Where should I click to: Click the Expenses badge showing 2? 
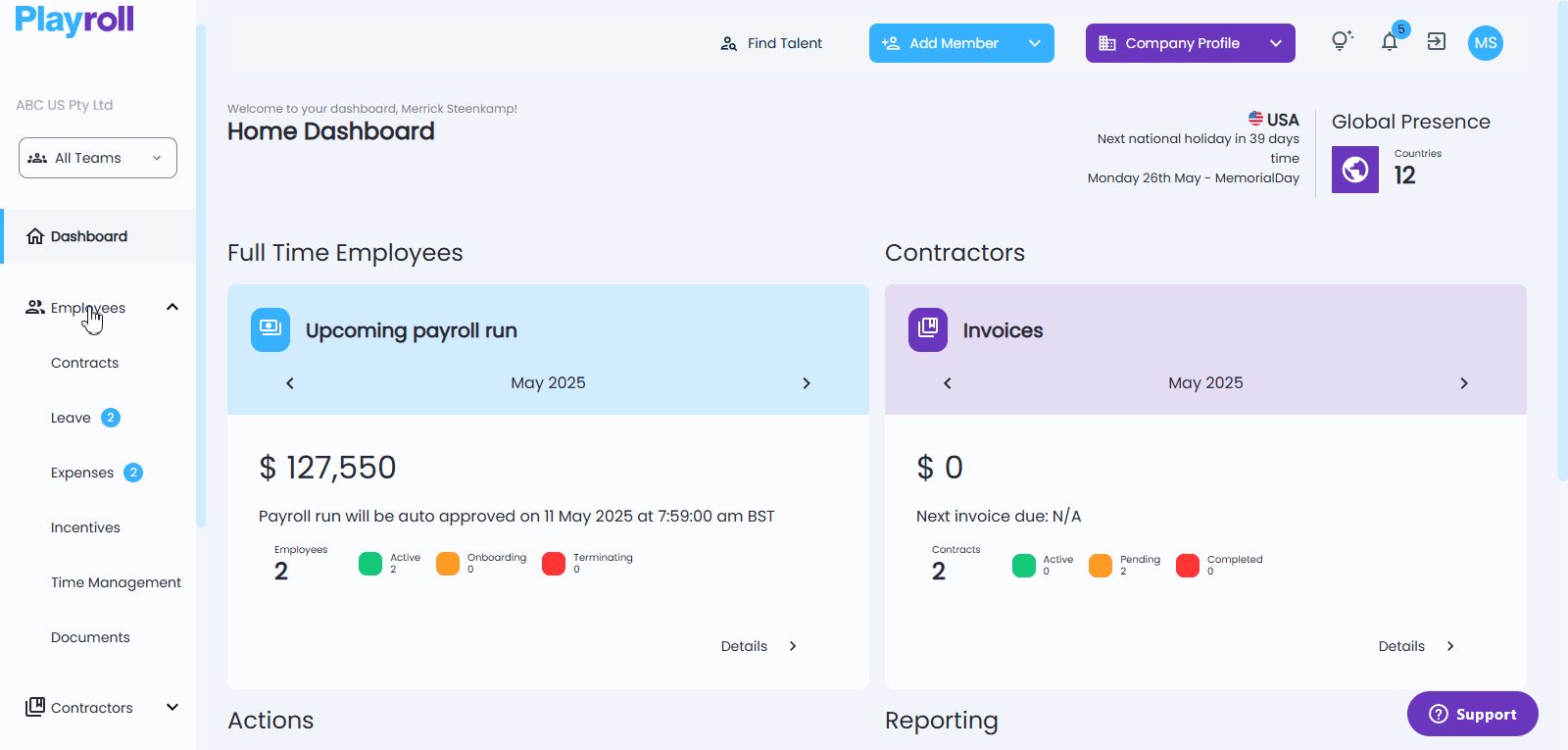pyautogui.click(x=133, y=473)
